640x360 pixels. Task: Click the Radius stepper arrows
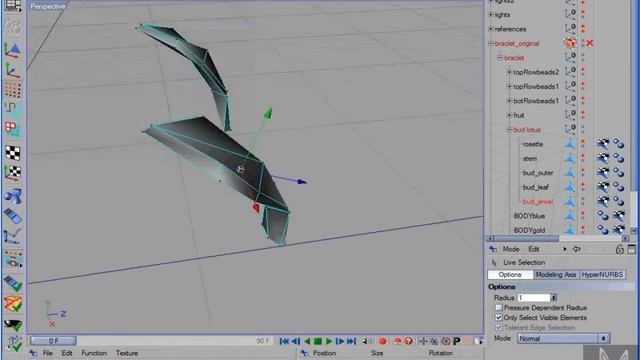[554, 298]
